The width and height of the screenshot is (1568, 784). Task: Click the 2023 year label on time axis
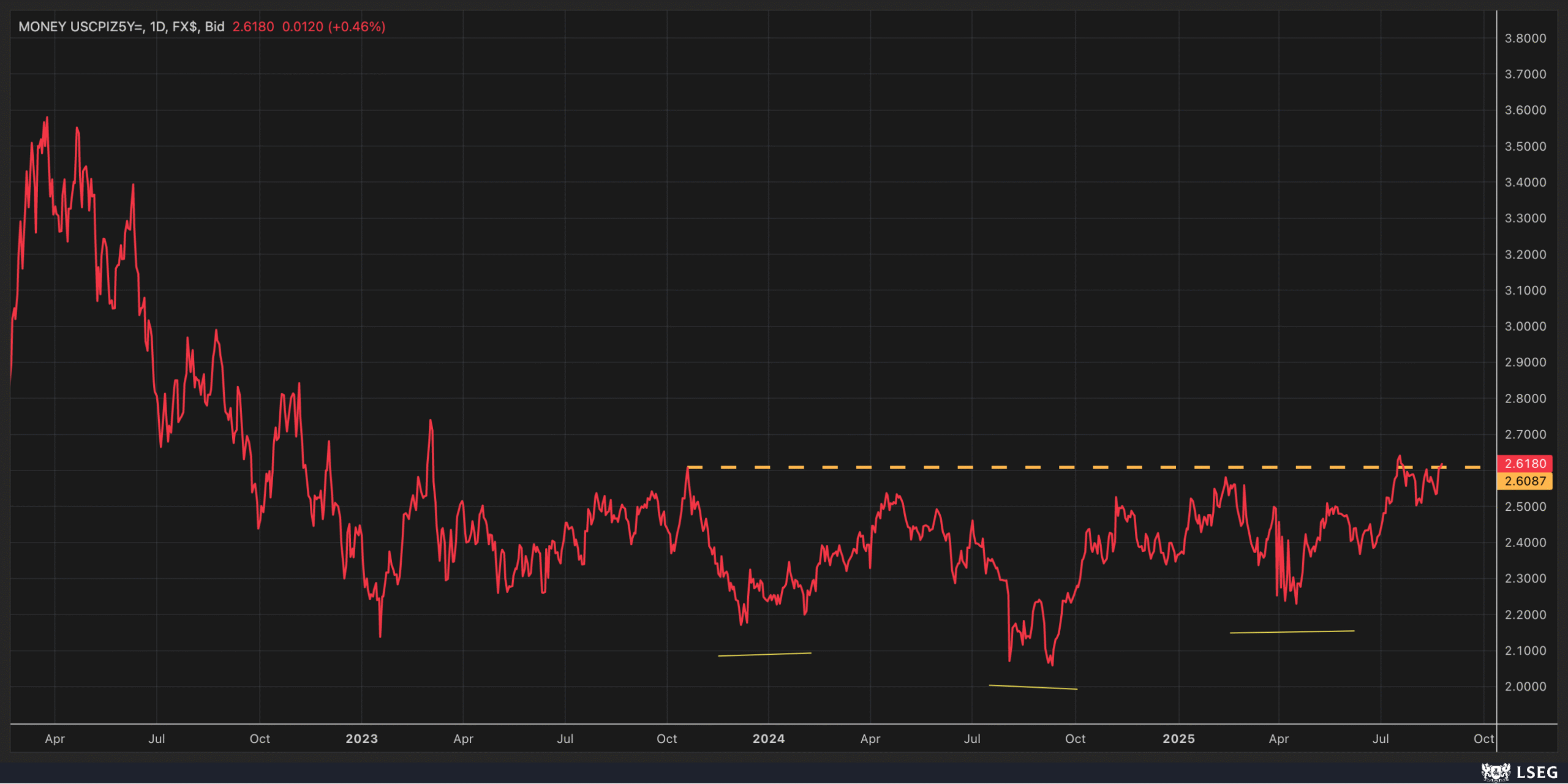pyautogui.click(x=361, y=739)
